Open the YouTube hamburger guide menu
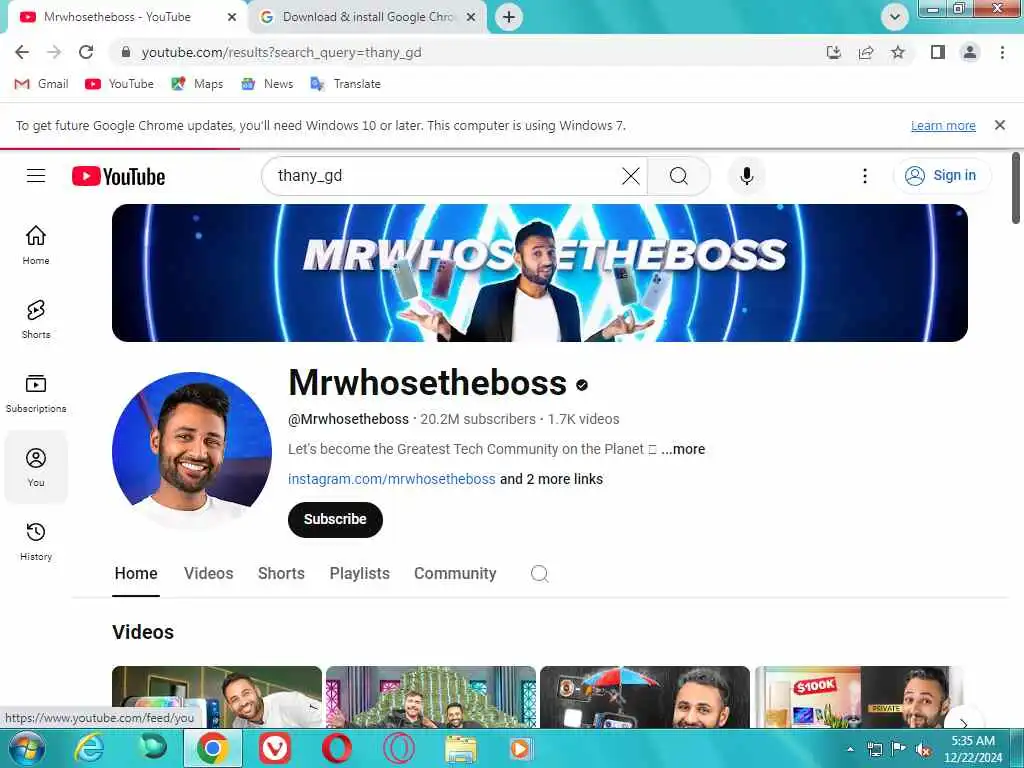 point(36,176)
